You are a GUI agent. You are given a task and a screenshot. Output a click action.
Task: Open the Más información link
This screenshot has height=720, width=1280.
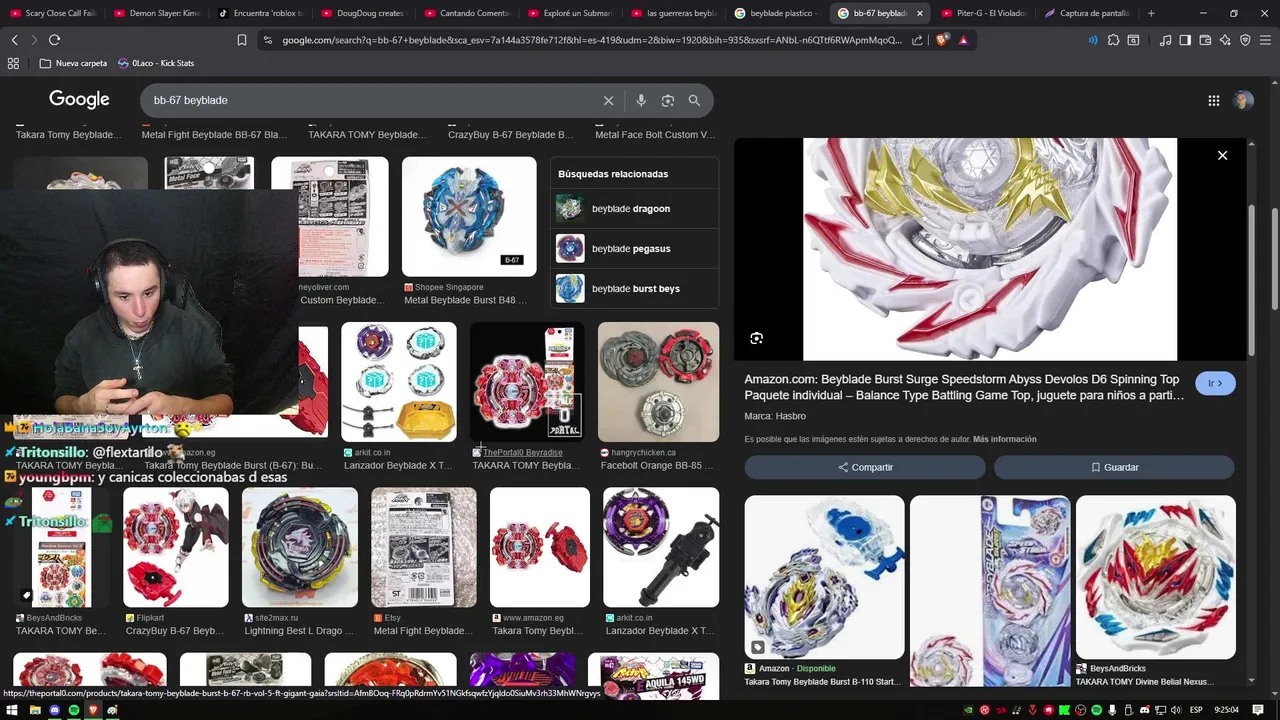tap(1004, 439)
